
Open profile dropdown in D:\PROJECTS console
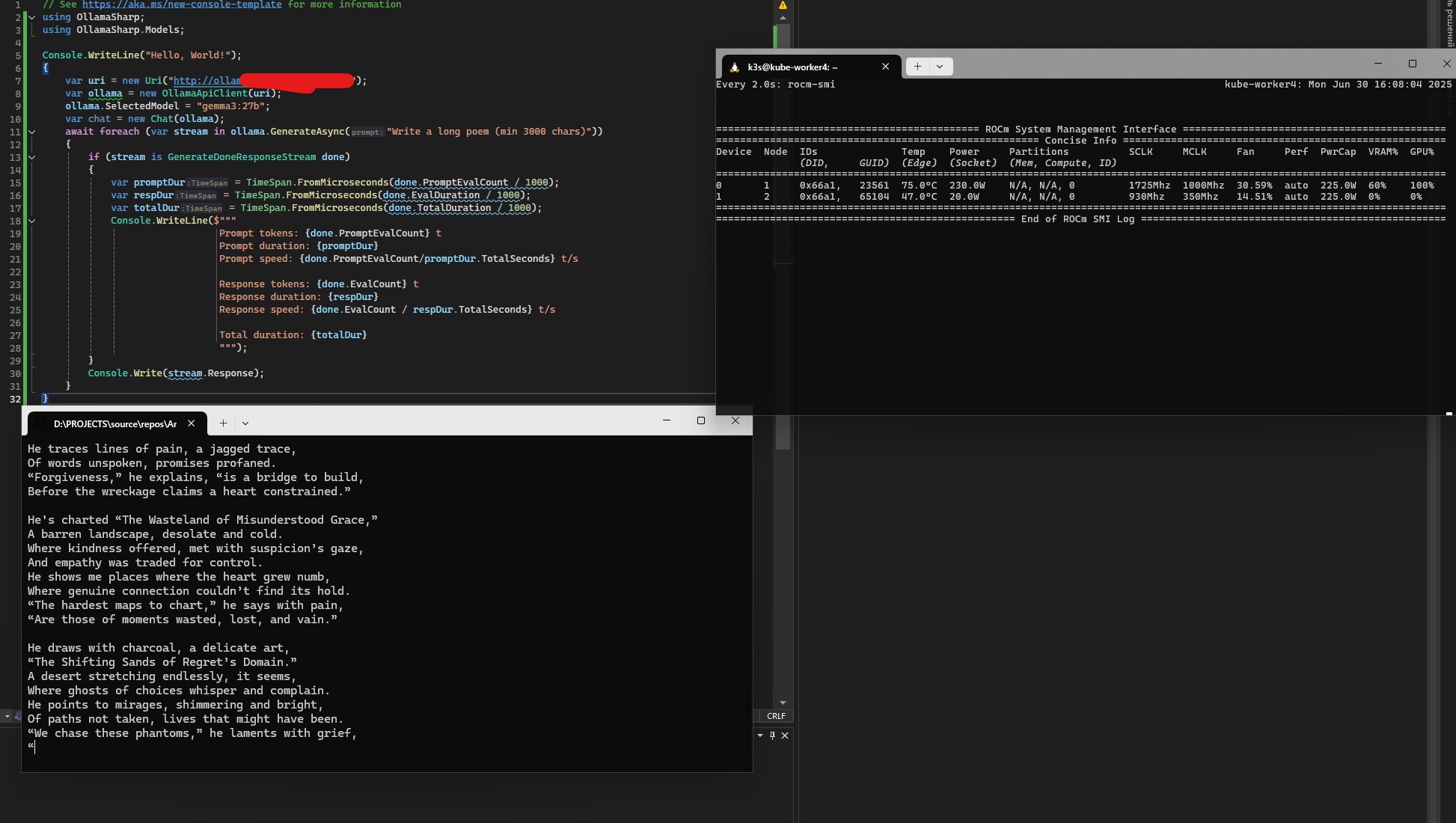245,423
